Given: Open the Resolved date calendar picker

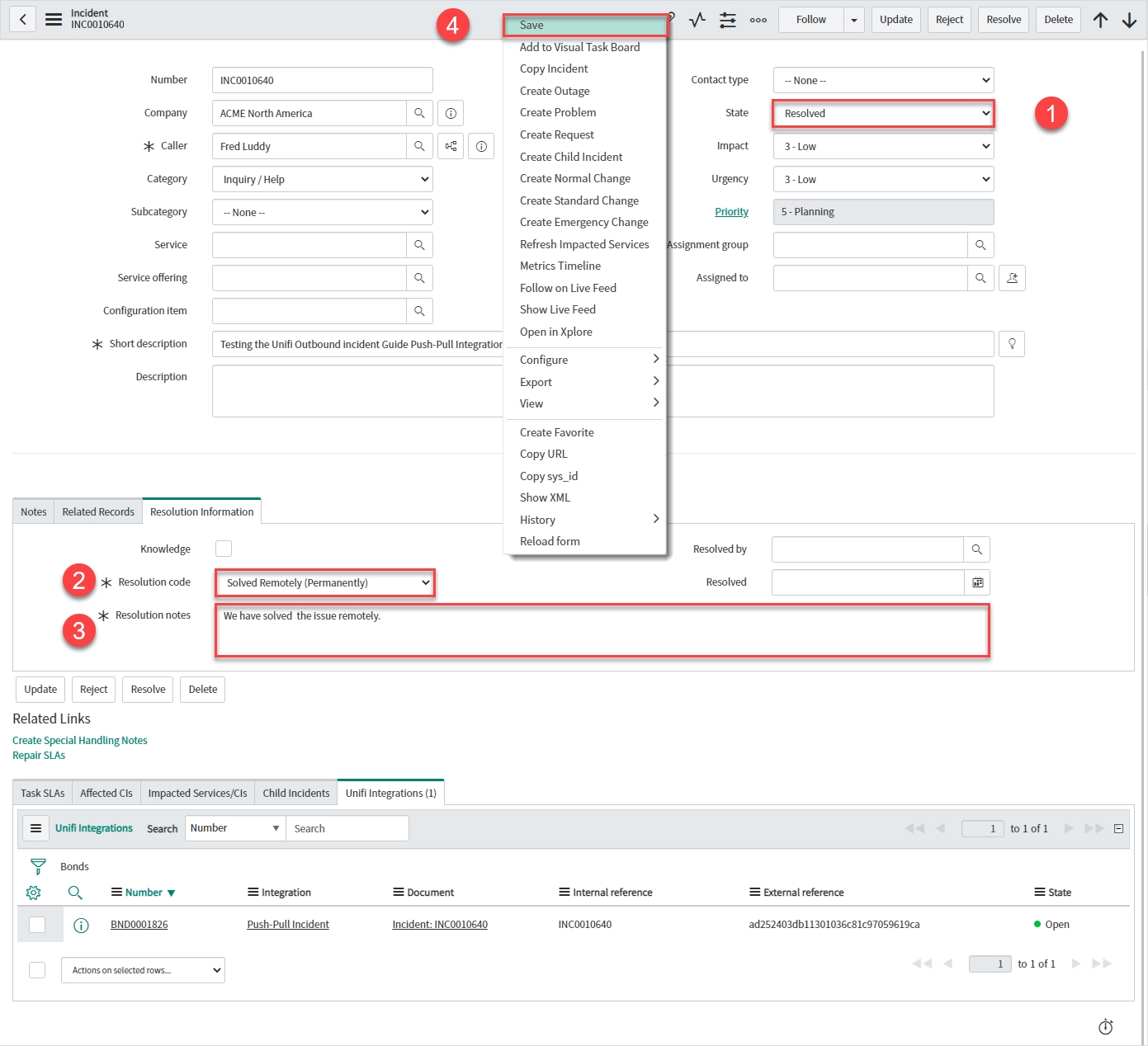Looking at the screenshot, I should tap(977, 582).
